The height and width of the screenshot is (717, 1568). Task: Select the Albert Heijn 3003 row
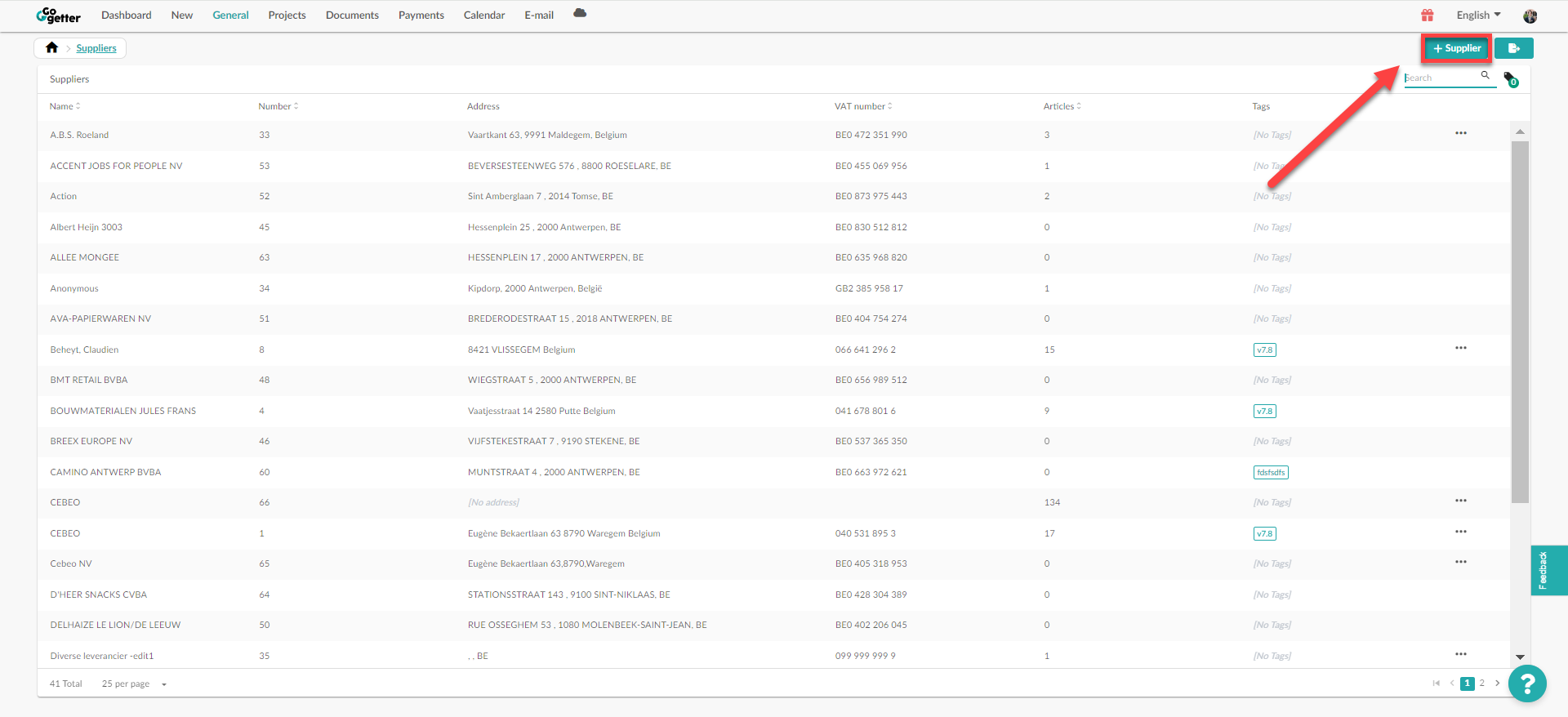click(773, 227)
